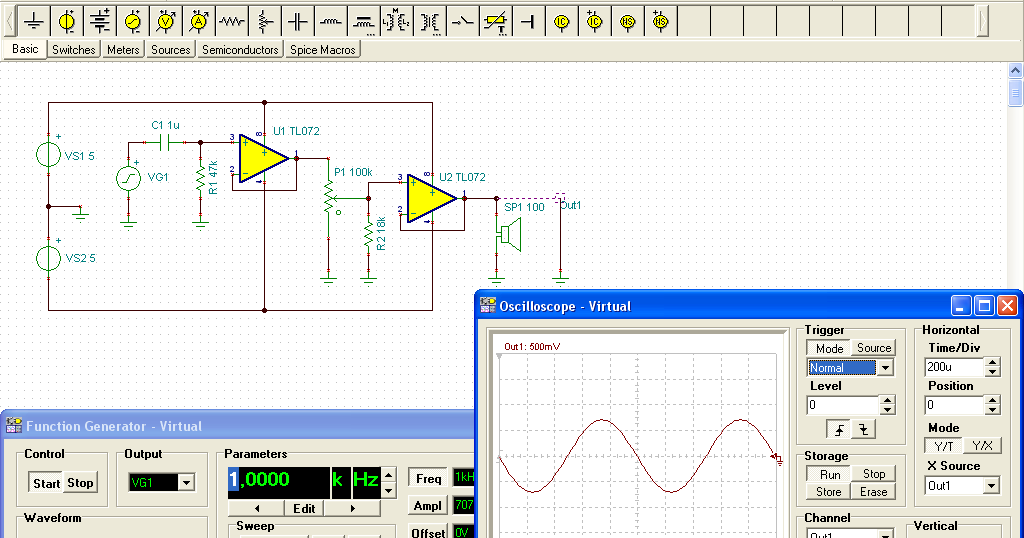1024x538 pixels.
Task: Erase the stored oscilloscope waveform
Action: coord(873,492)
